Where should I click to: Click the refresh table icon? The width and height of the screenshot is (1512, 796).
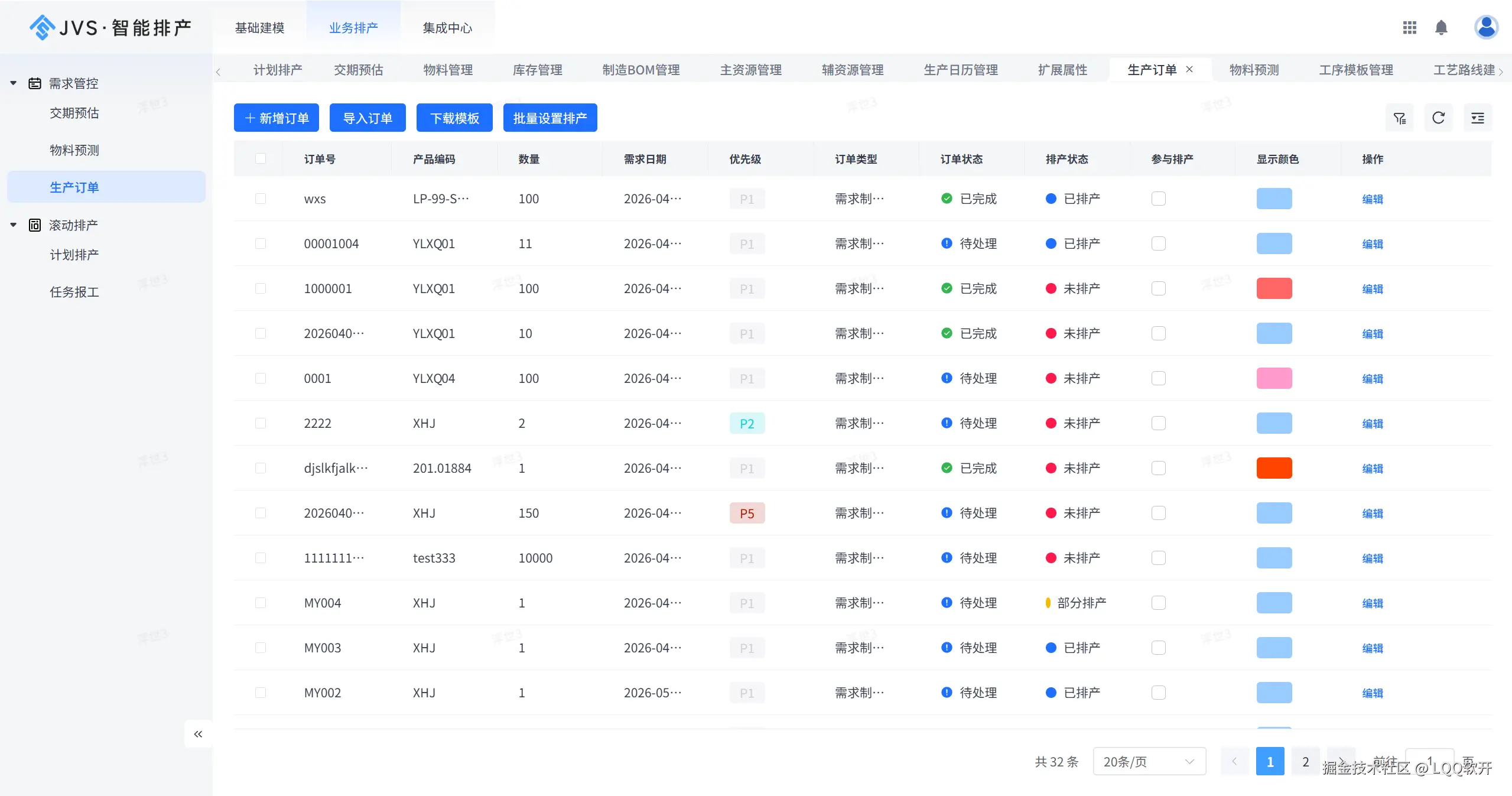pyautogui.click(x=1439, y=118)
